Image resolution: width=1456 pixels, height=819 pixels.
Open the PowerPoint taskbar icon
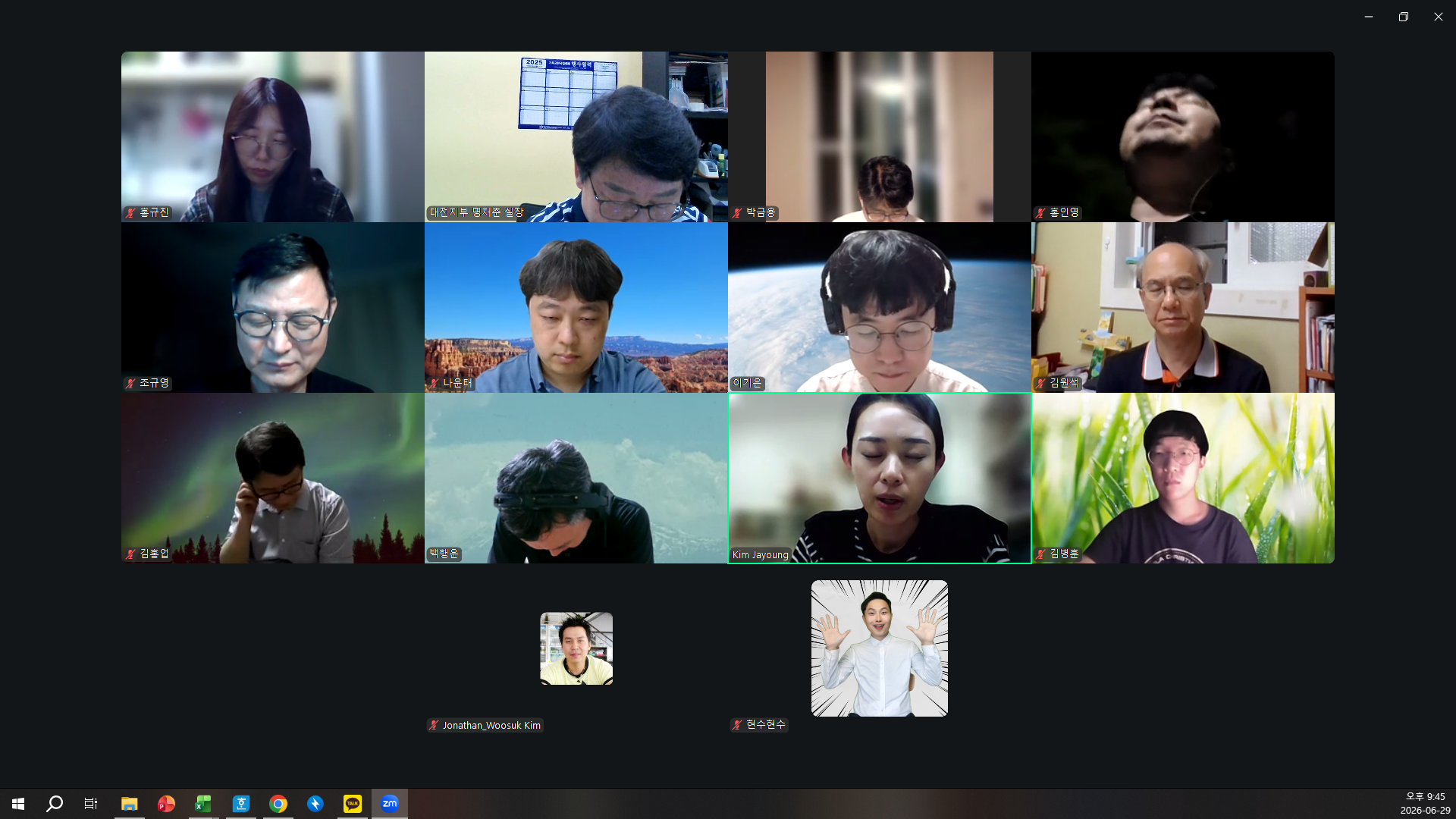point(166,804)
